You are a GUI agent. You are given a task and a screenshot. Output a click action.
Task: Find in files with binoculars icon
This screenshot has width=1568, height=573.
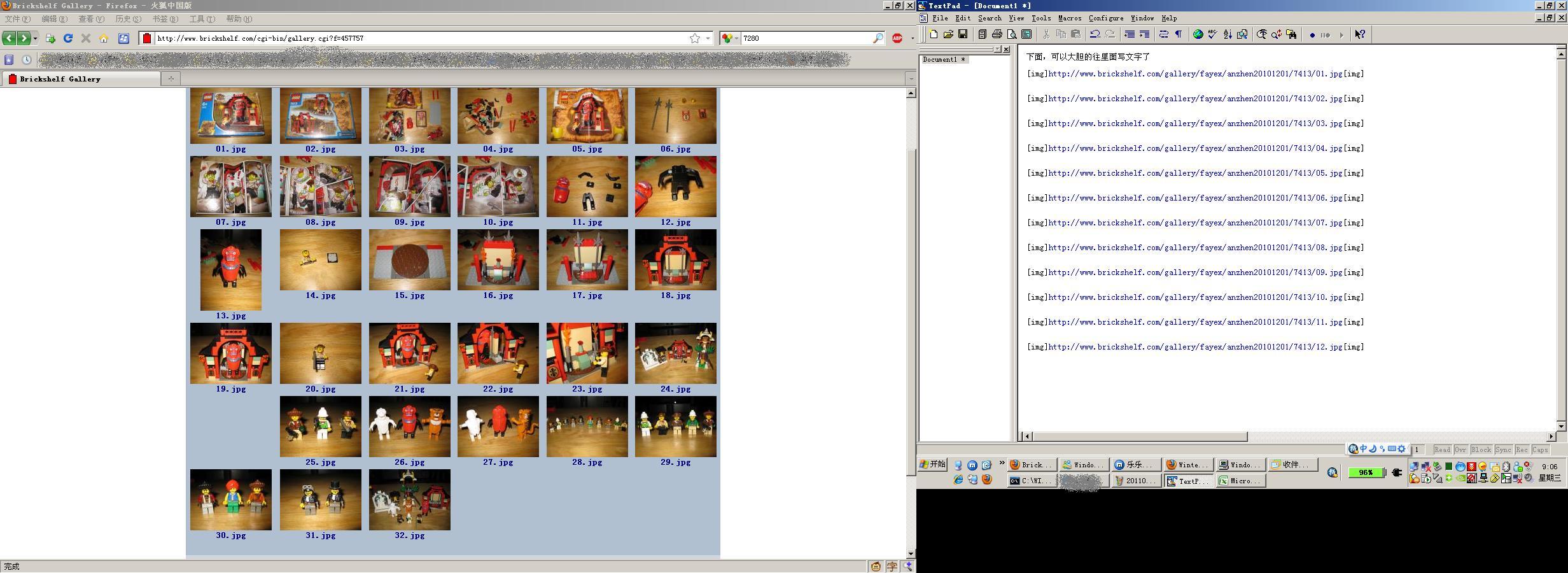click(x=1291, y=34)
